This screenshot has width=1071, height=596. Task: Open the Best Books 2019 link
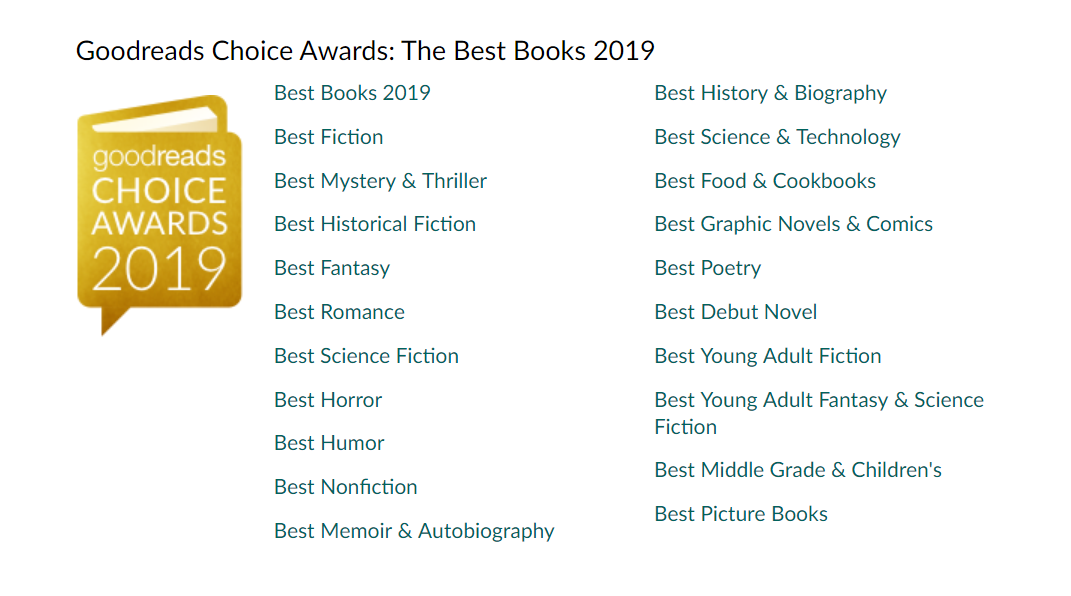coord(352,93)
